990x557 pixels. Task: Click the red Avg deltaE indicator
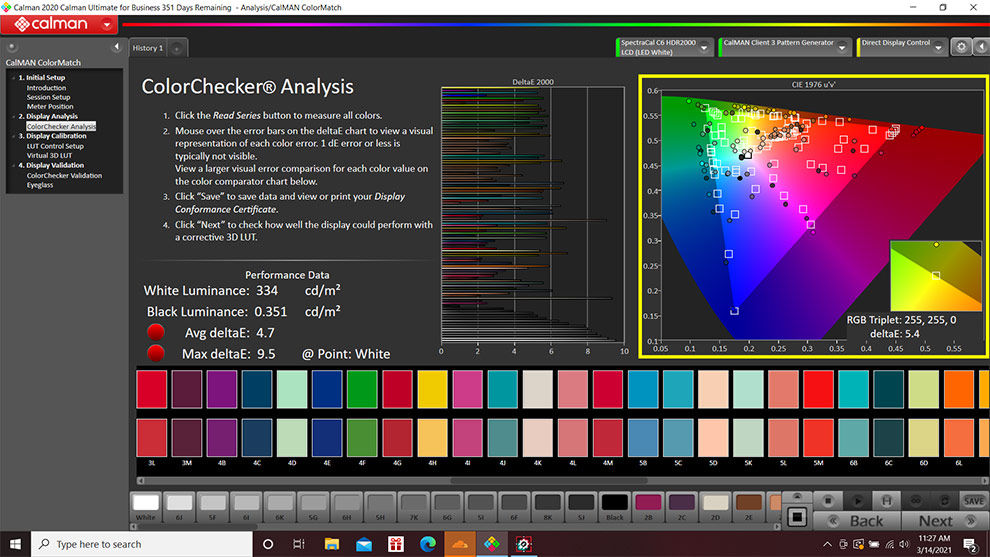(x=155, y=332)
